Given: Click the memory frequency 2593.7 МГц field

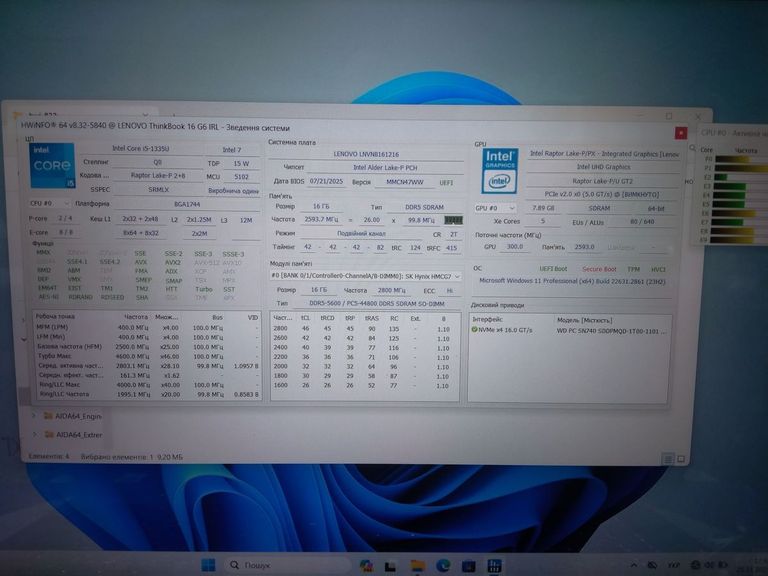Looking at the screenshot, I should (x=320, y=219).
